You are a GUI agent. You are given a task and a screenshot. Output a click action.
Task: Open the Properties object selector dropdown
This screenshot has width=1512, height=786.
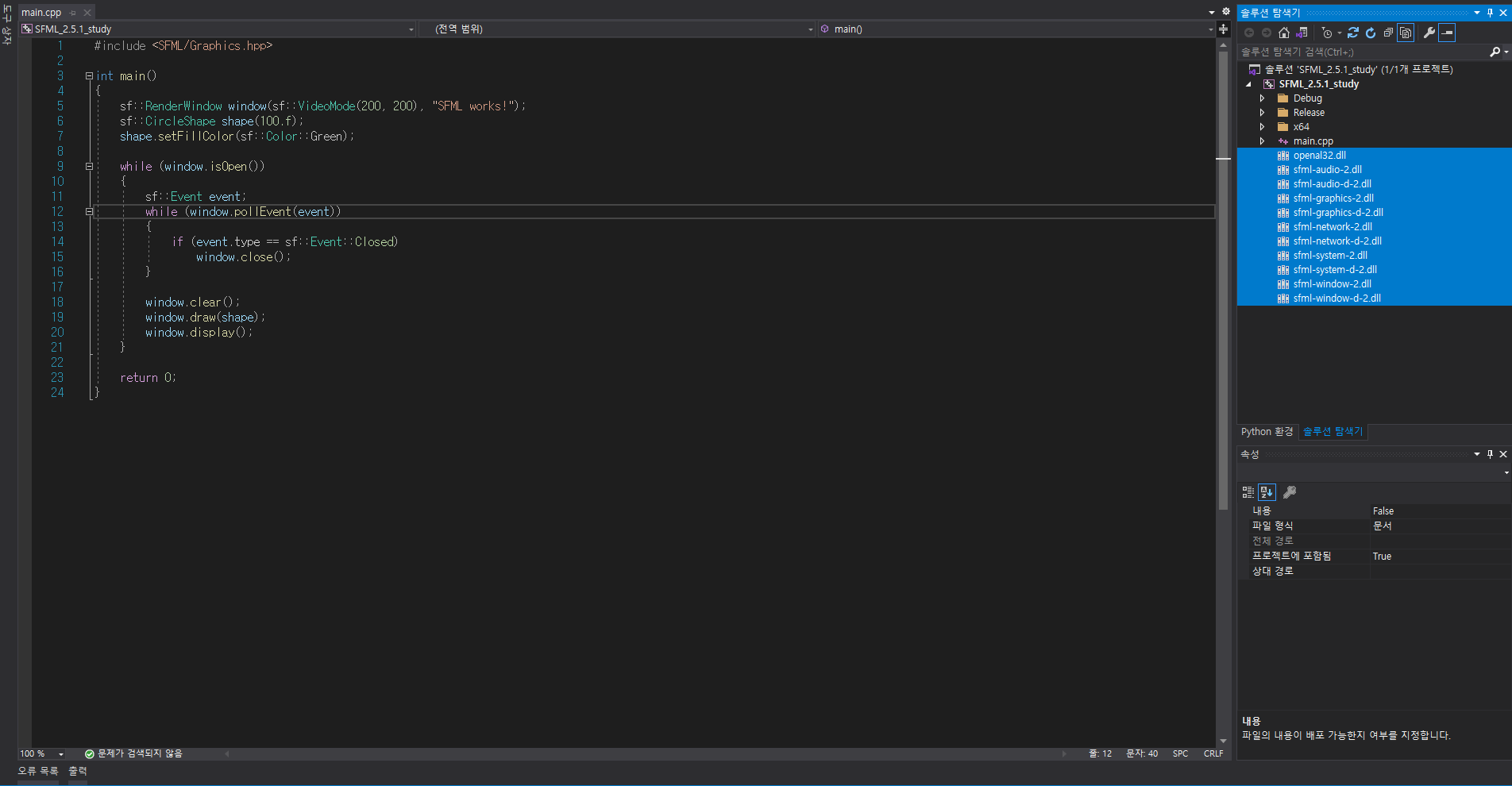[x=1506, y=472]
